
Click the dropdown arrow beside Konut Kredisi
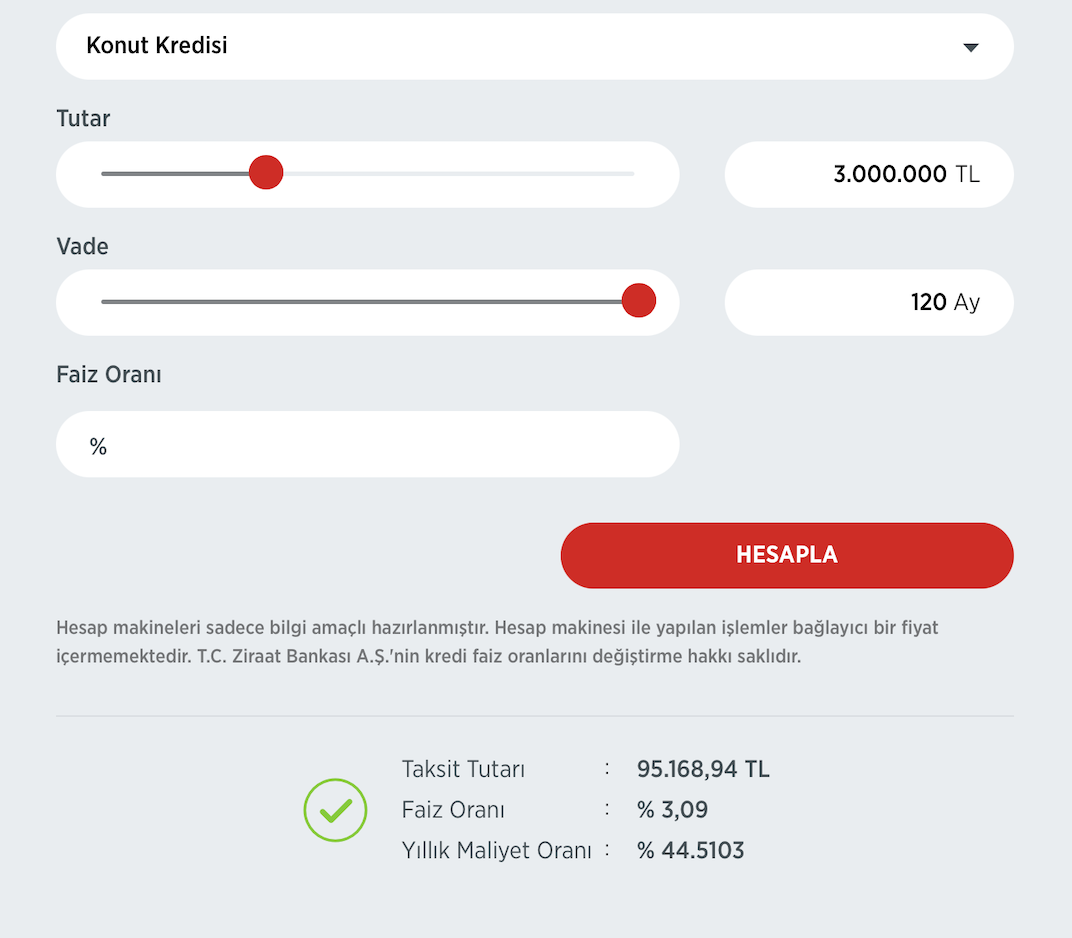[x=969, y=47]
